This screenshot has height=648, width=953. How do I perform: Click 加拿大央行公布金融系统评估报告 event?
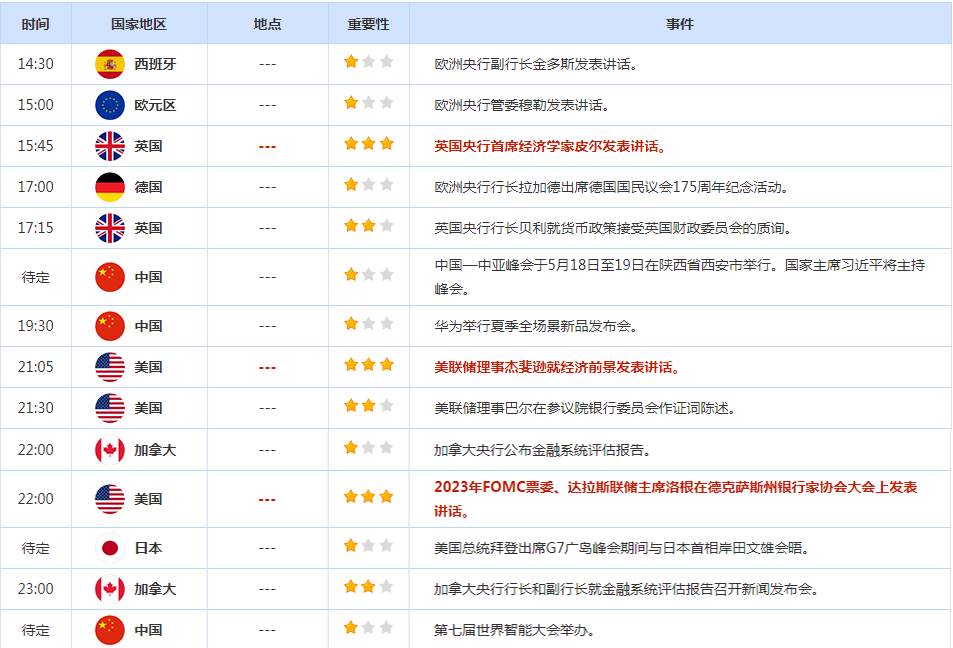click(x=543, y=450)
